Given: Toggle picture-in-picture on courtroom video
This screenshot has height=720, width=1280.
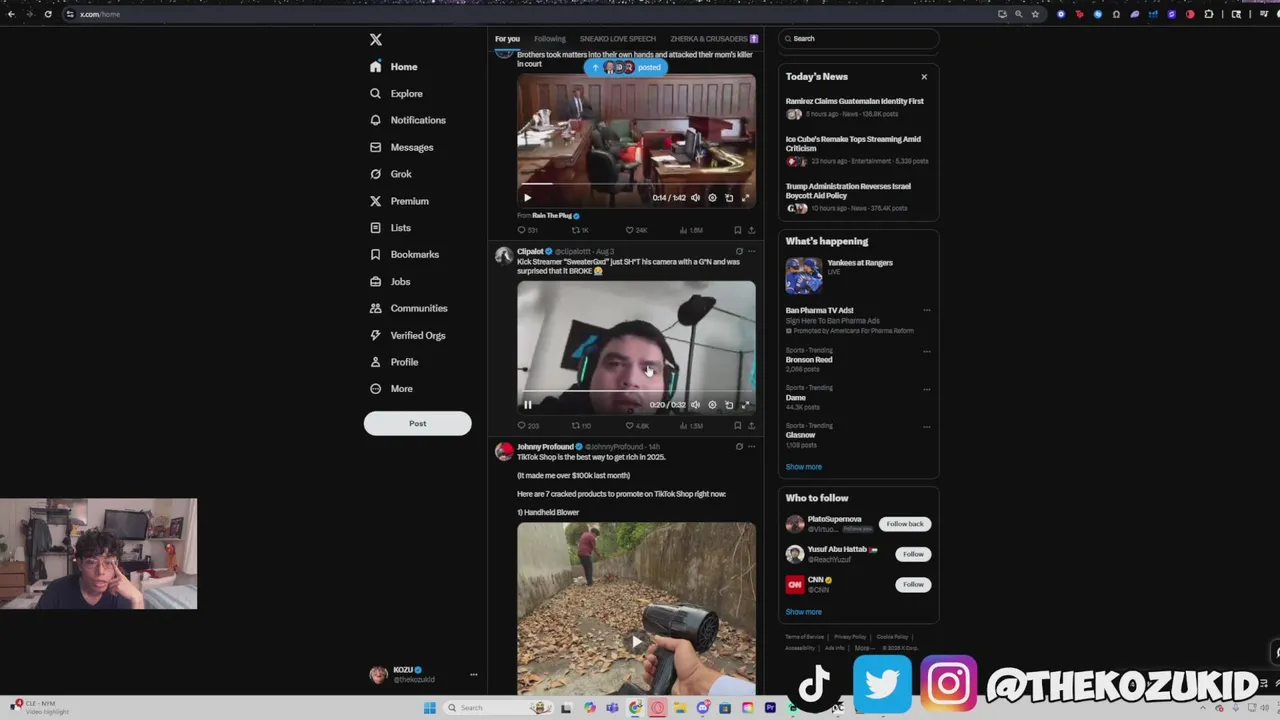Looking at the screenshot, I should [729, 198].
